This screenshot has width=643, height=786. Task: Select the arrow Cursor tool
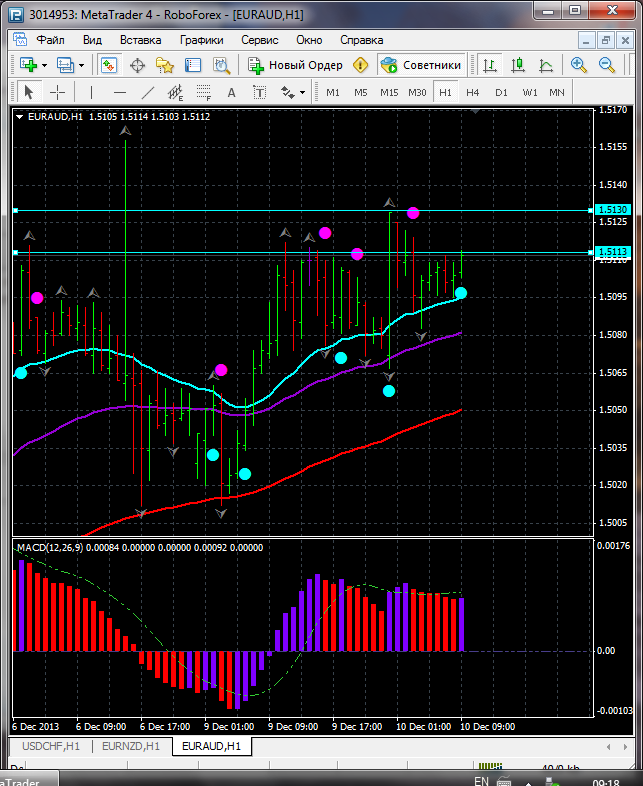point(28,92)
